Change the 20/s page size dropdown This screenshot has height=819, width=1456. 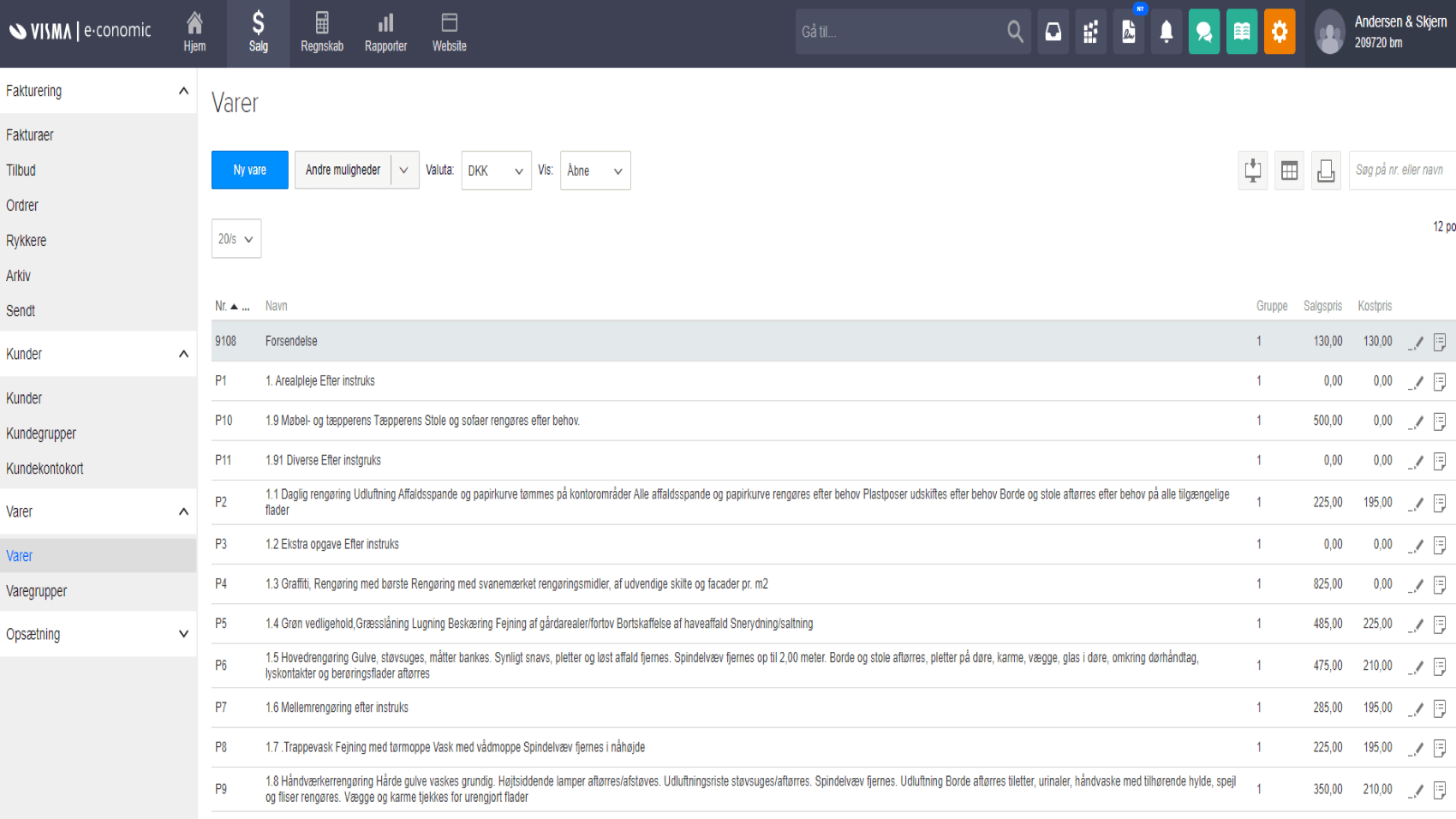tap(236, 238)
